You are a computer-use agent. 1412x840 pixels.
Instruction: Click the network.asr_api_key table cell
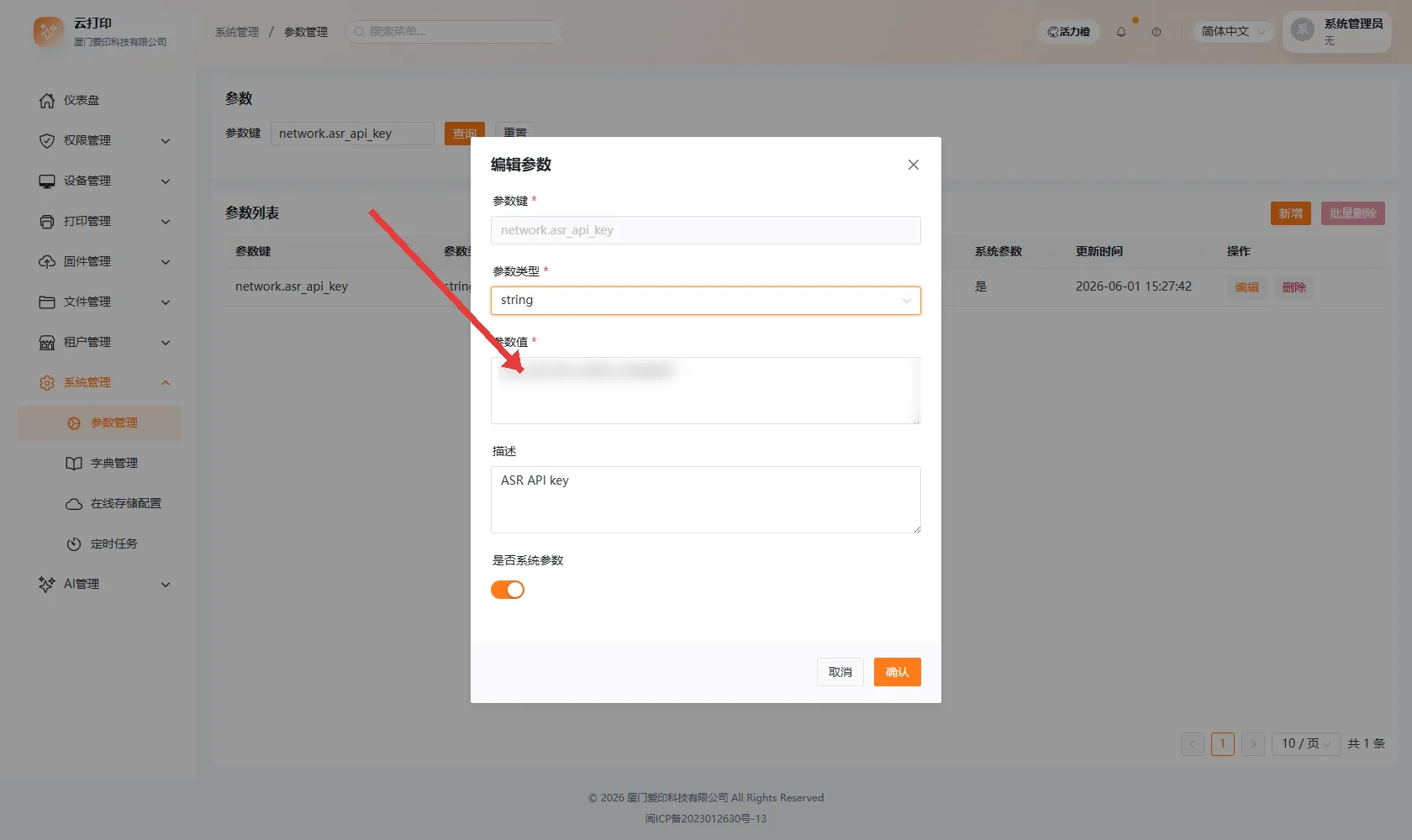[x=292, y=286]
